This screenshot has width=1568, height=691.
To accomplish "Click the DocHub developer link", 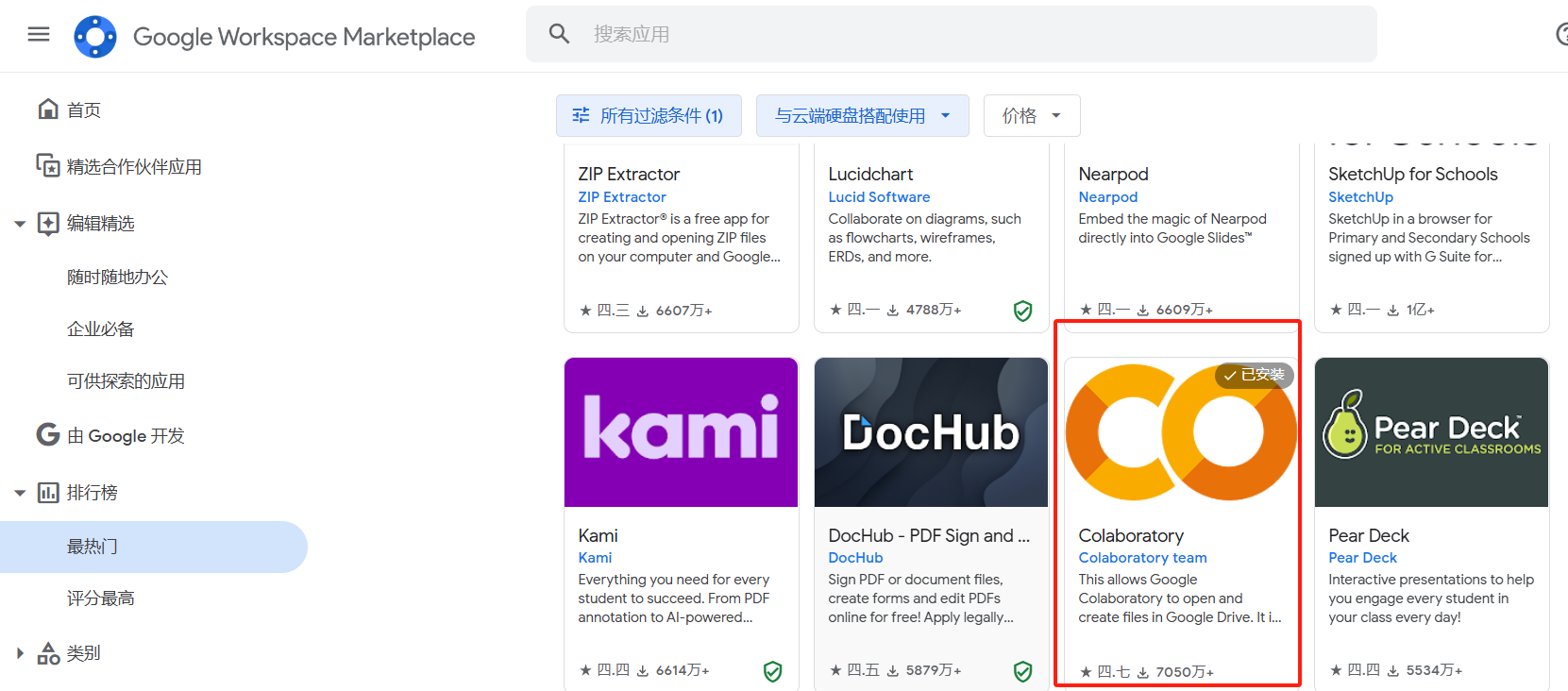I will click(855, 558).
